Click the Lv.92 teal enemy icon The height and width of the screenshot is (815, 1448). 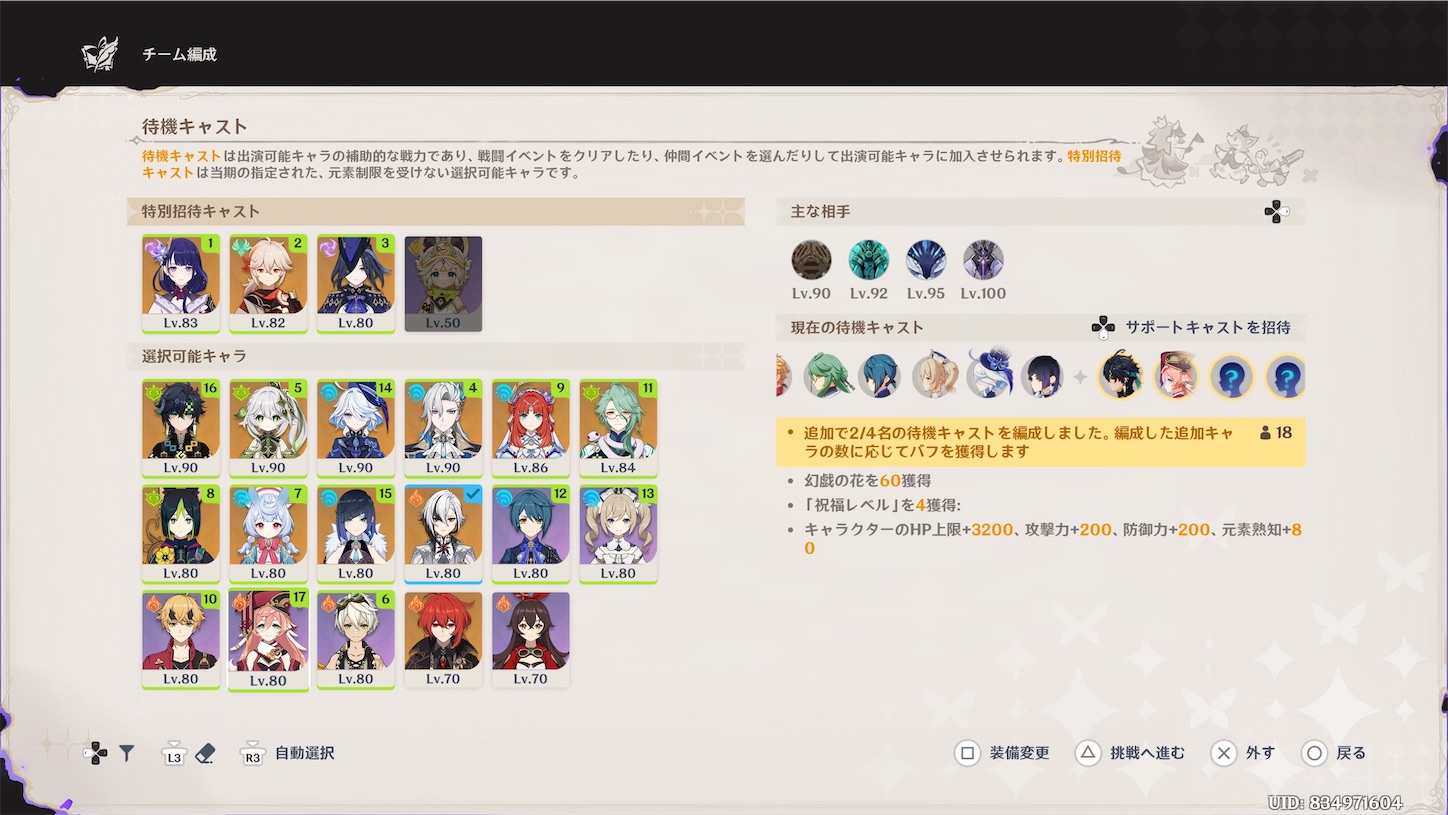[868, 260]
